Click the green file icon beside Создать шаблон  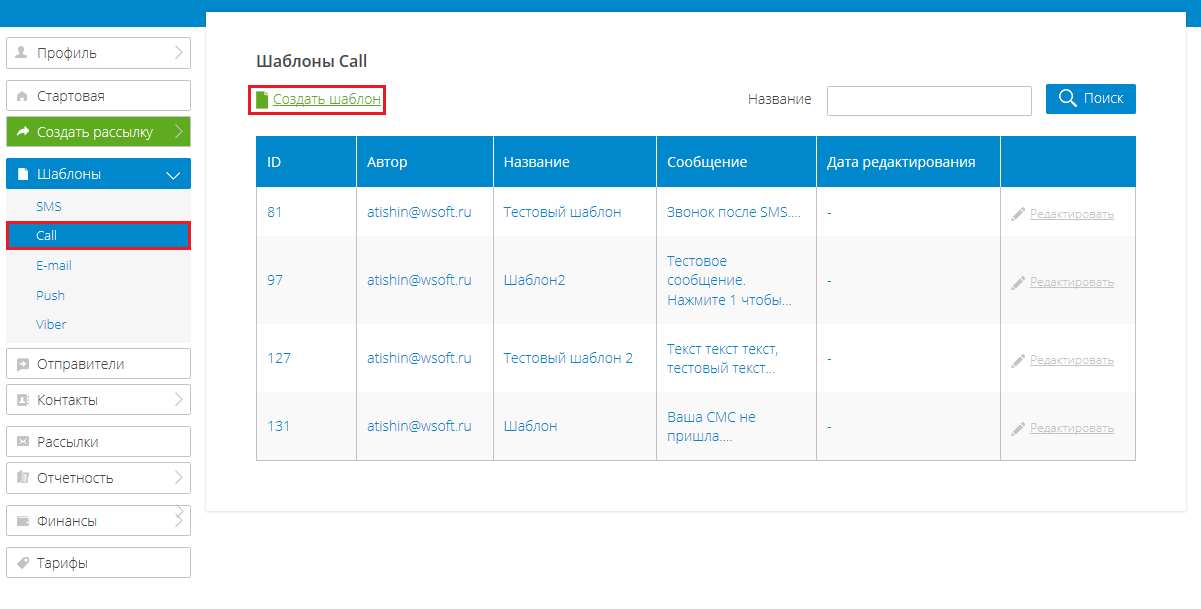pyautogui.click(x=262, y=100)
